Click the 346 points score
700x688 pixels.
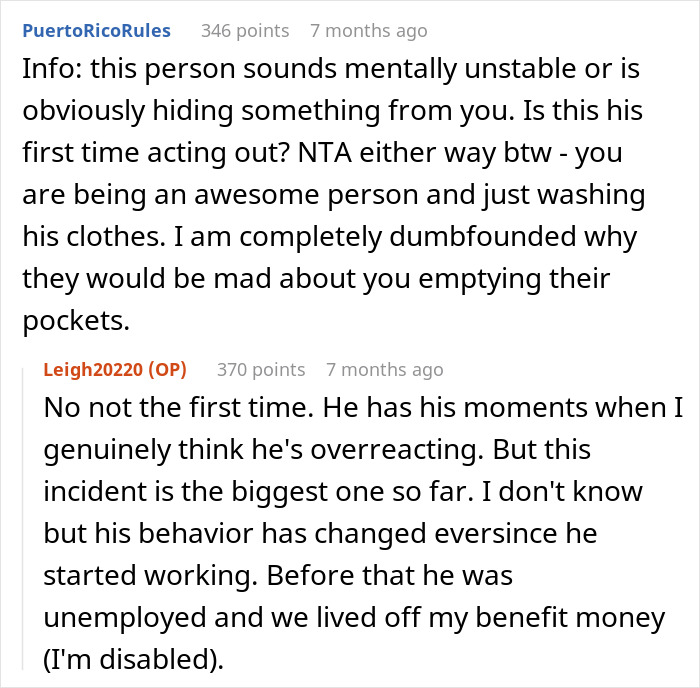[245, 30]
